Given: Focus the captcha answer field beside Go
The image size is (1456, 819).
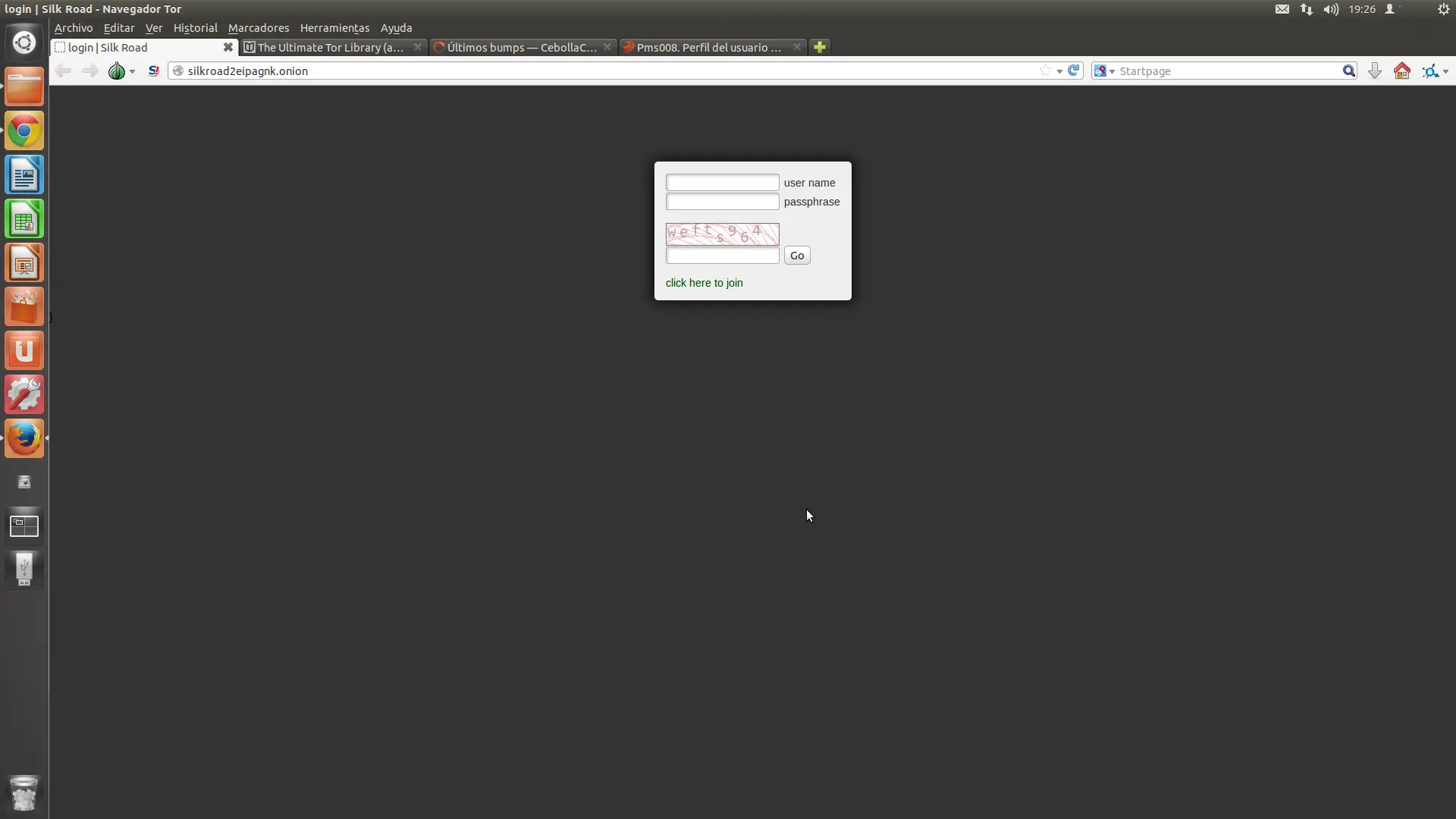Looking at the screenshot, I should (x=723, y=256).
